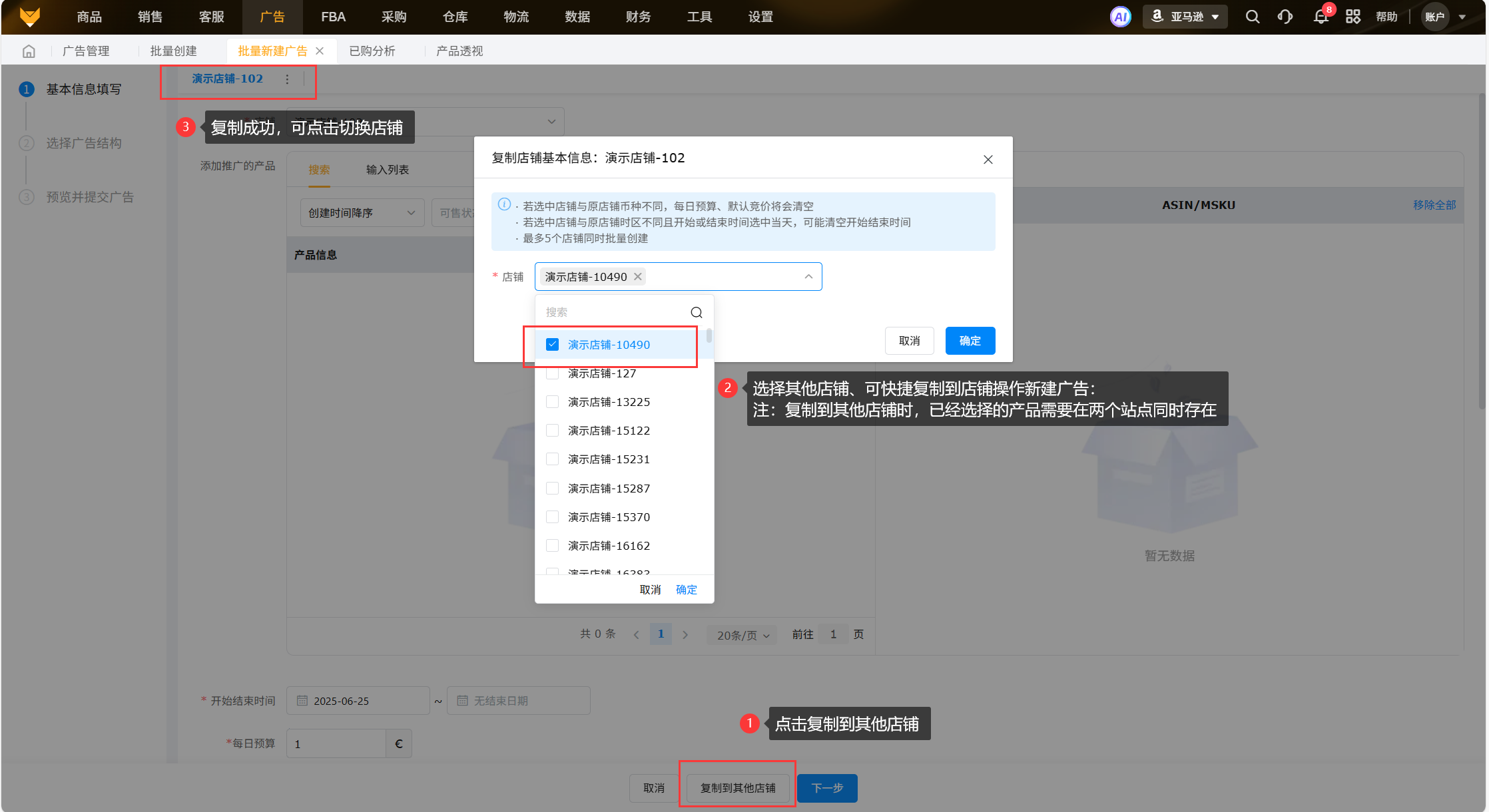Screen dimensions: 1489x812
Task: Open the 广告 menu in top navigation
Action: tap(272, 17)
